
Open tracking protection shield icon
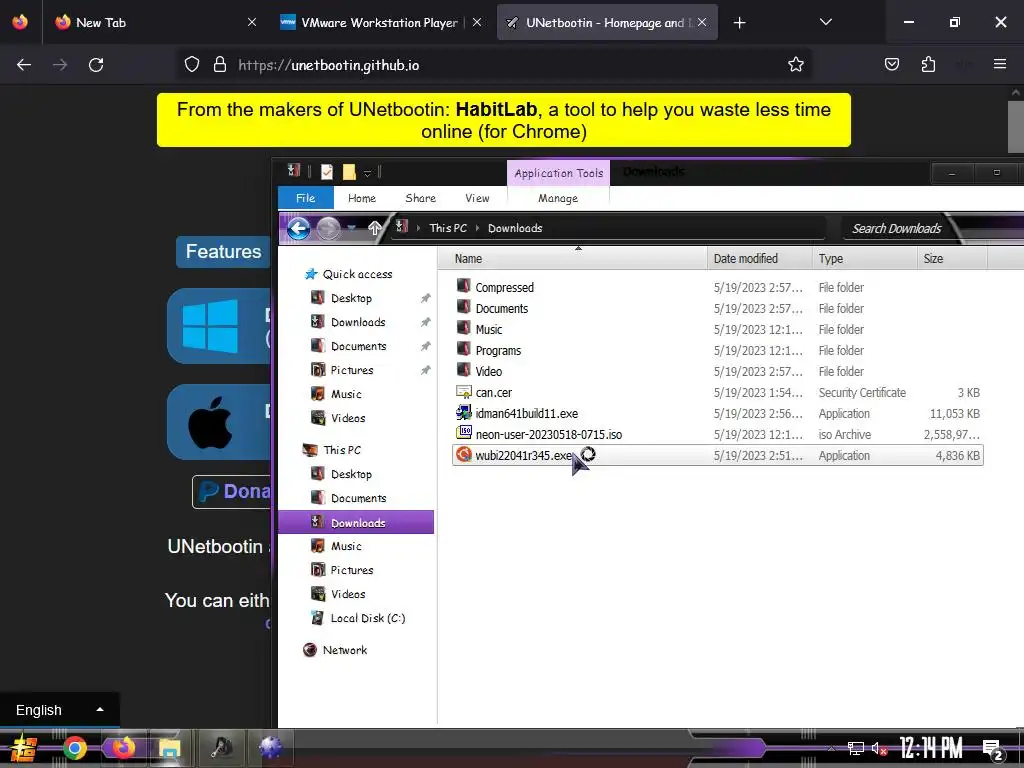click(191, 65)
